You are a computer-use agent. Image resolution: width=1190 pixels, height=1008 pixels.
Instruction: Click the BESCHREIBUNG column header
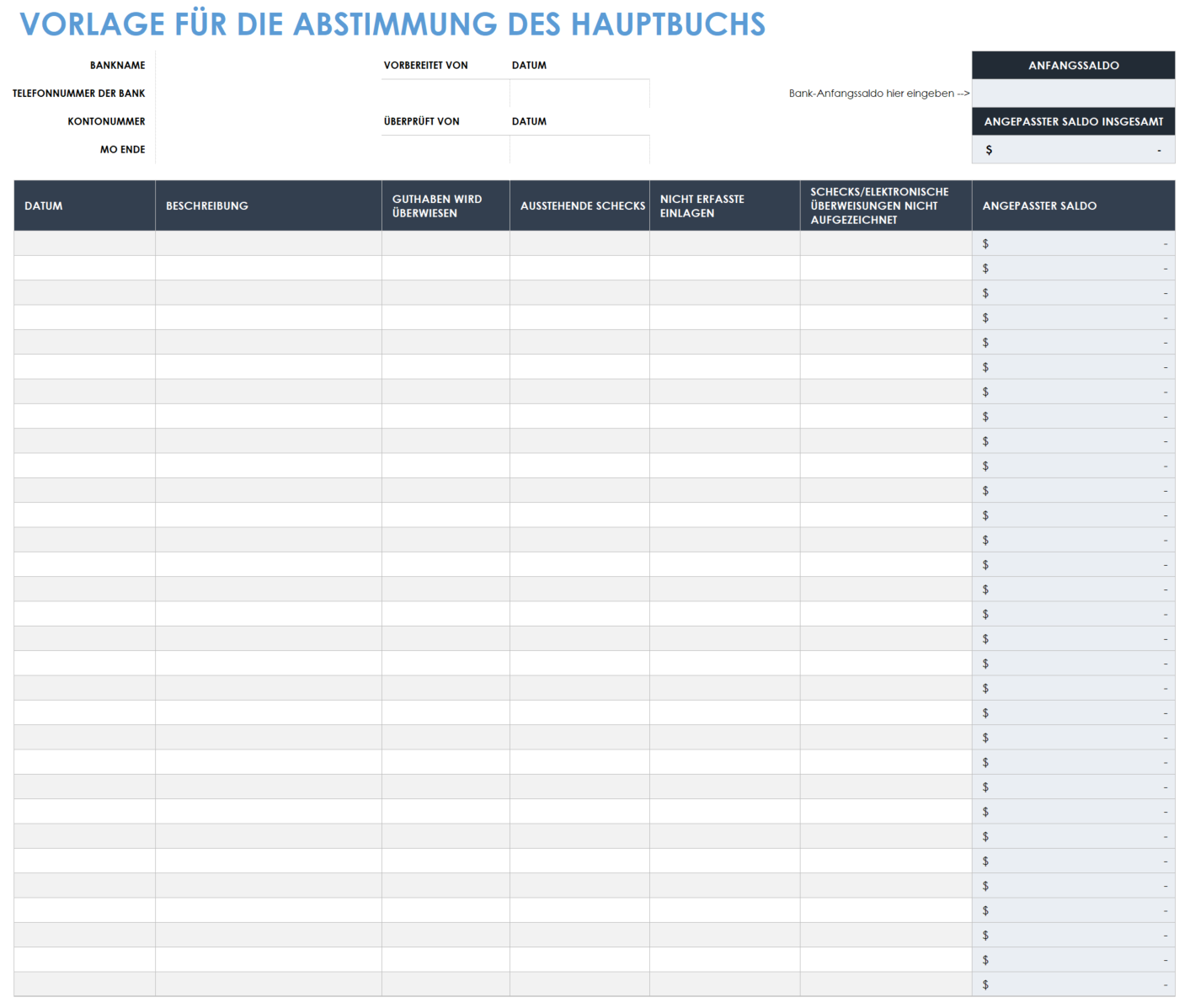pos(269,205)
